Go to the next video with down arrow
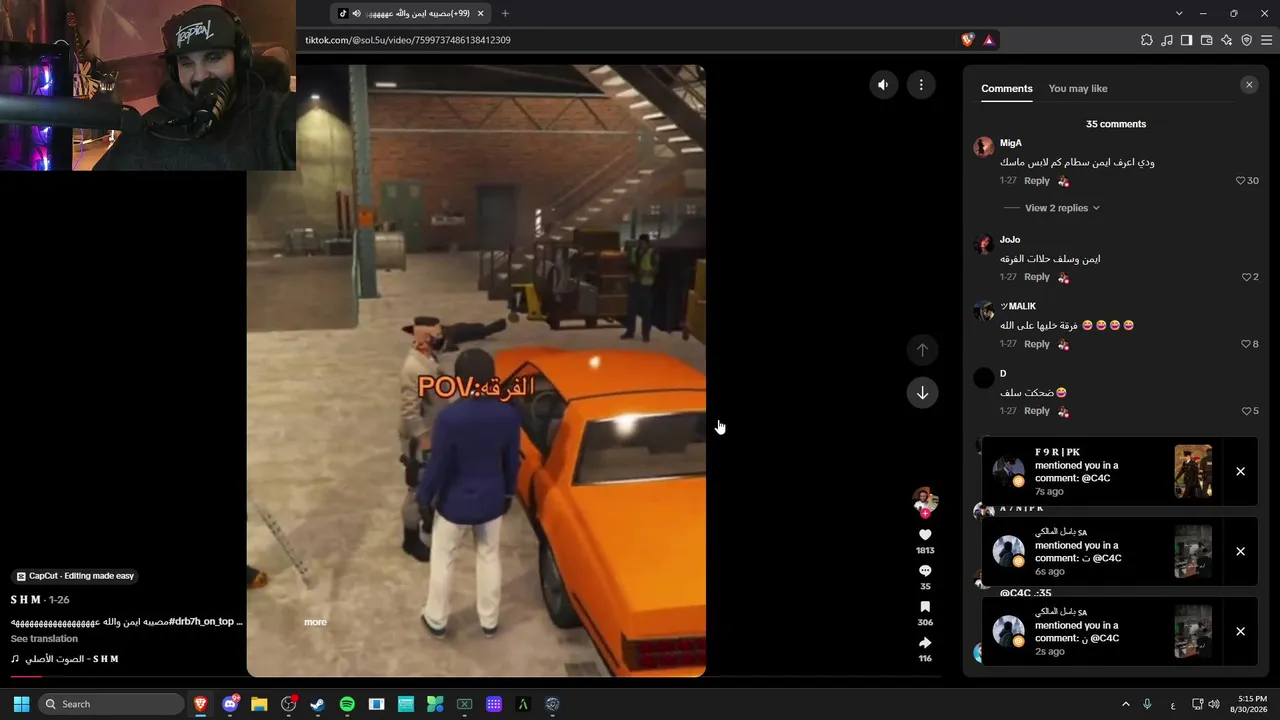1280x720 pixels. click(x=922, y=393)
